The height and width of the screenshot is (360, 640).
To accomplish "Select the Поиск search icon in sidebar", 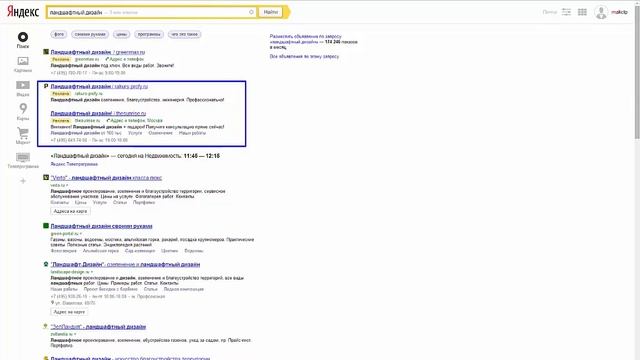I will (x=23, y=37).
